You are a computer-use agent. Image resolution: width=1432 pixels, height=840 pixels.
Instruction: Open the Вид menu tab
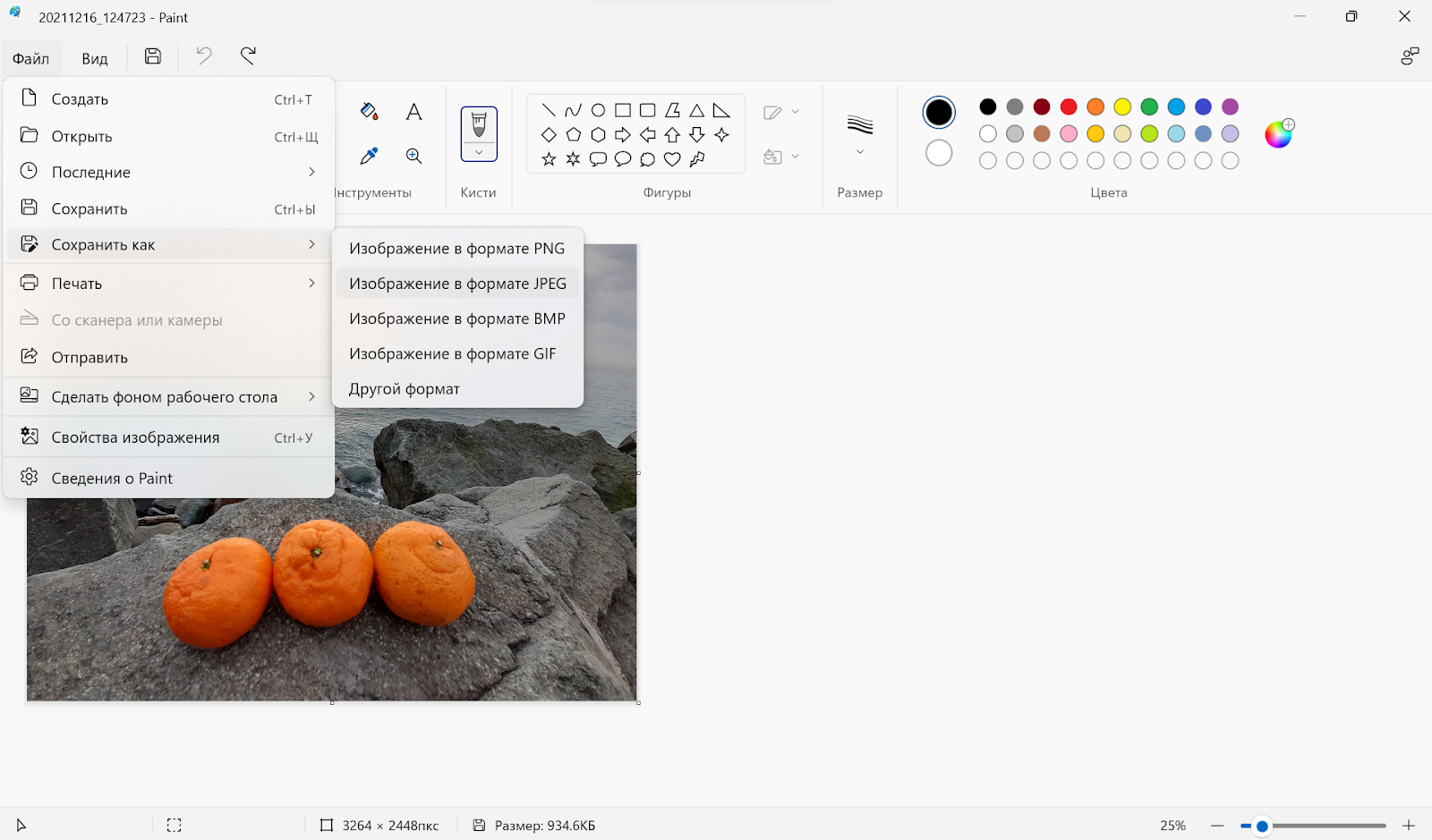(x=94, y=59)
